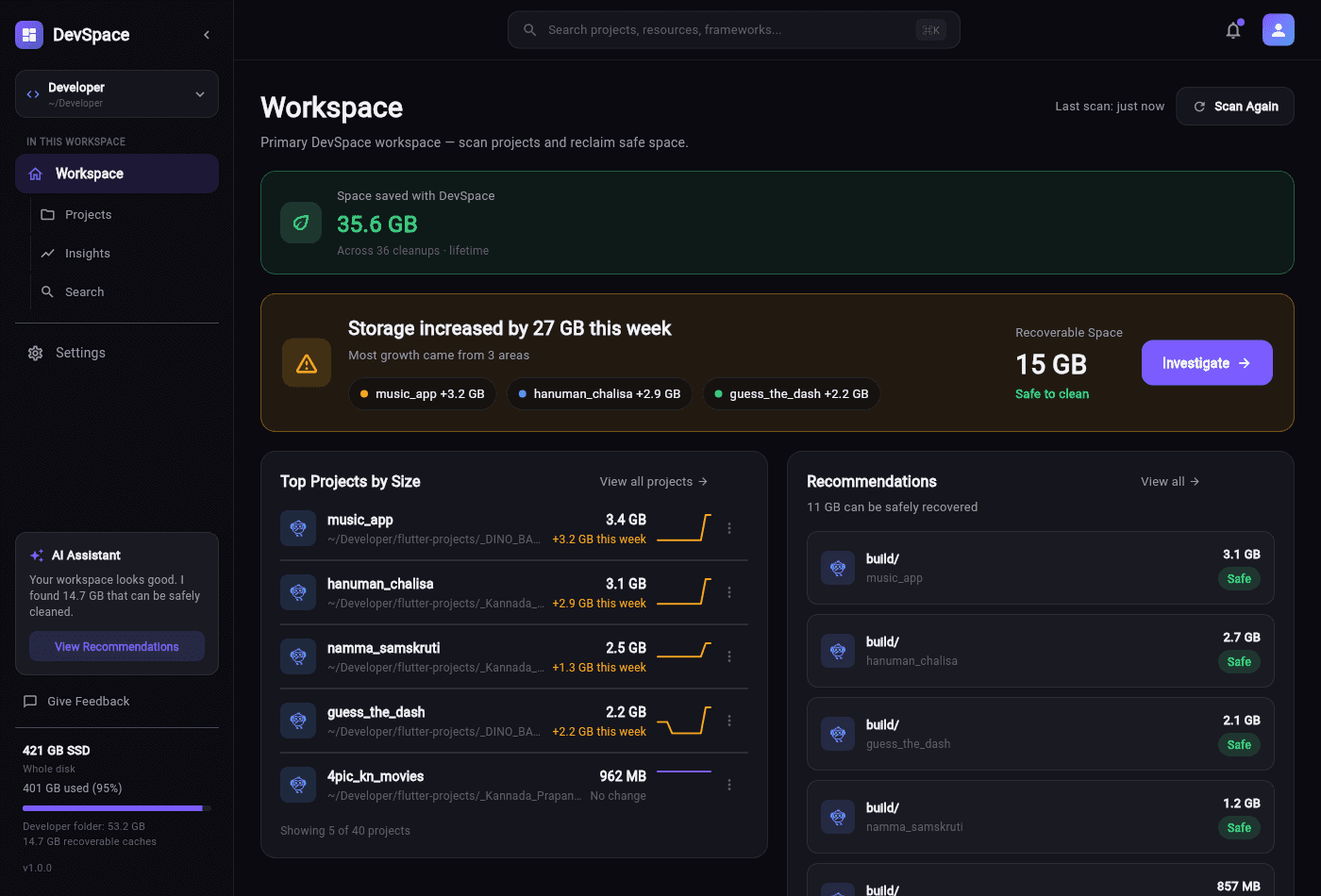Viewport: 1321px width, 896px height.
Task: Click the hanuman_chalisa +2.9 GB chip
Action: [599, 394]
